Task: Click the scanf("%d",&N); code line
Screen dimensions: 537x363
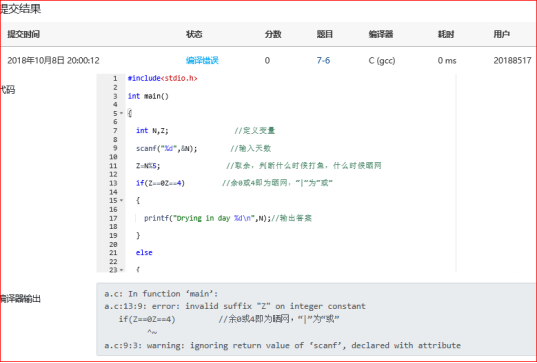Action: click(x=166, y=148)
